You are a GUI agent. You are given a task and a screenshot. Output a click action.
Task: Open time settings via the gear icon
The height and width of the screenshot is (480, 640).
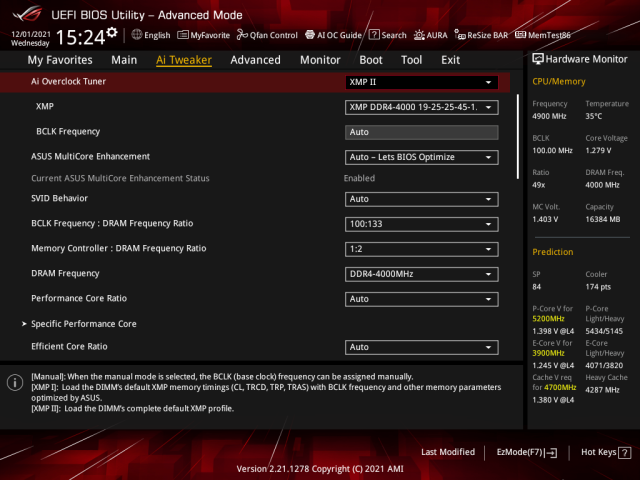point(112,32)
